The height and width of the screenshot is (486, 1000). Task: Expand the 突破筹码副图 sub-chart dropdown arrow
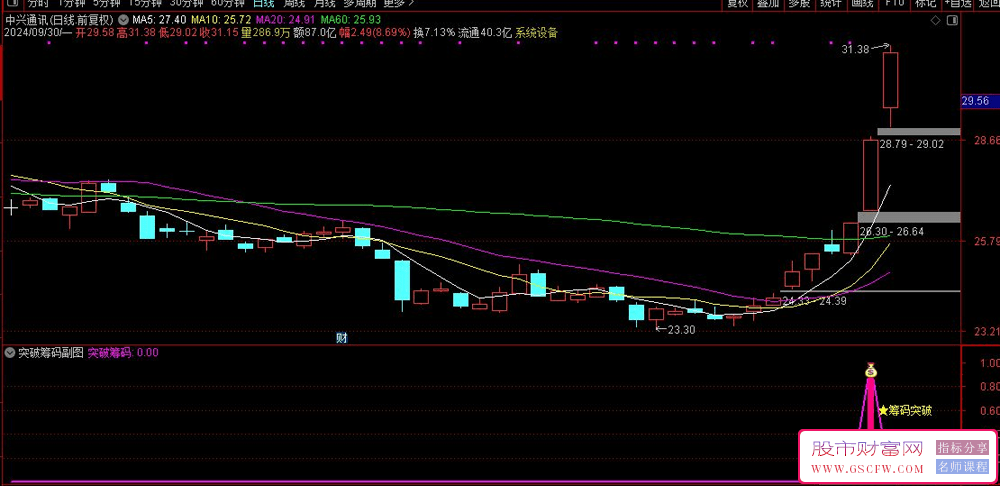pyautogui.click(x=9, y=353)
